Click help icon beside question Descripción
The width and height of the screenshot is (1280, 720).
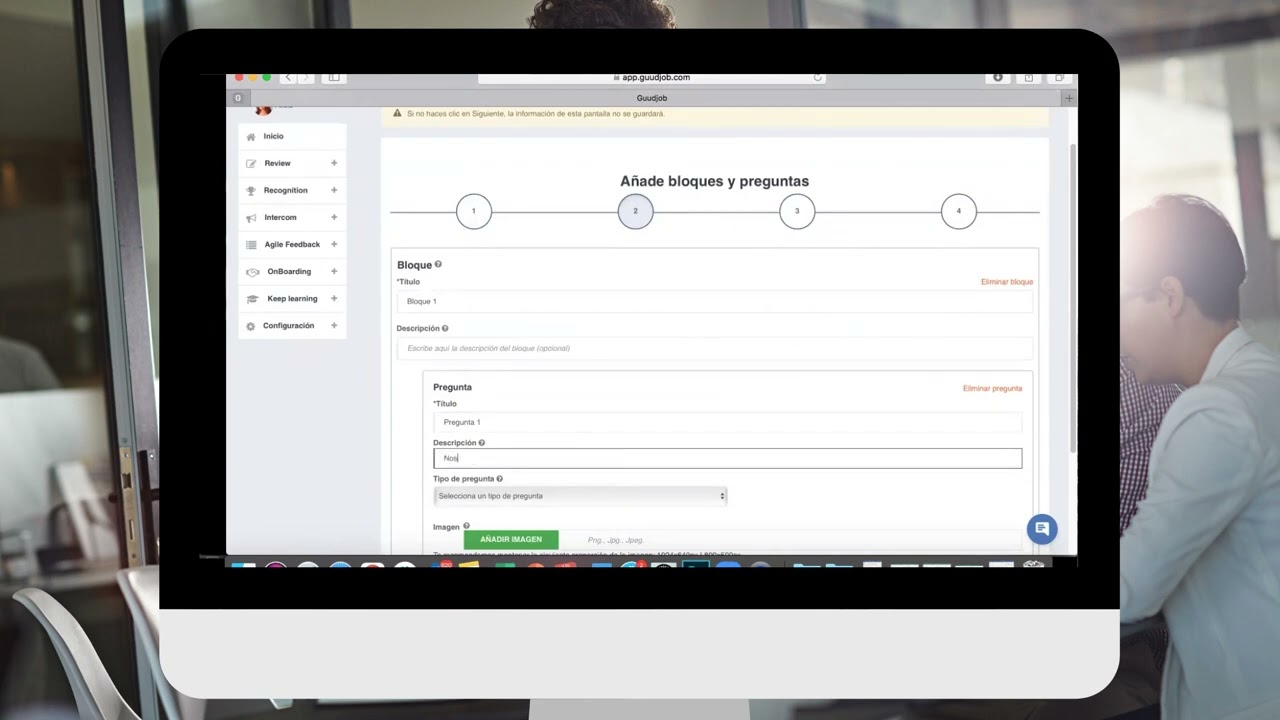tap(481, 442)
